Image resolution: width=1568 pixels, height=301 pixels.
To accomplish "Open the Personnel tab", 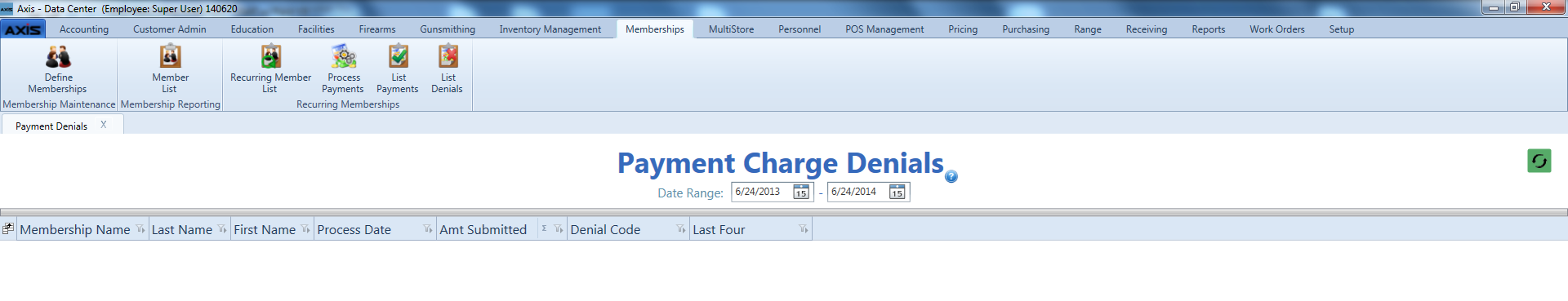I will point(800,29).
